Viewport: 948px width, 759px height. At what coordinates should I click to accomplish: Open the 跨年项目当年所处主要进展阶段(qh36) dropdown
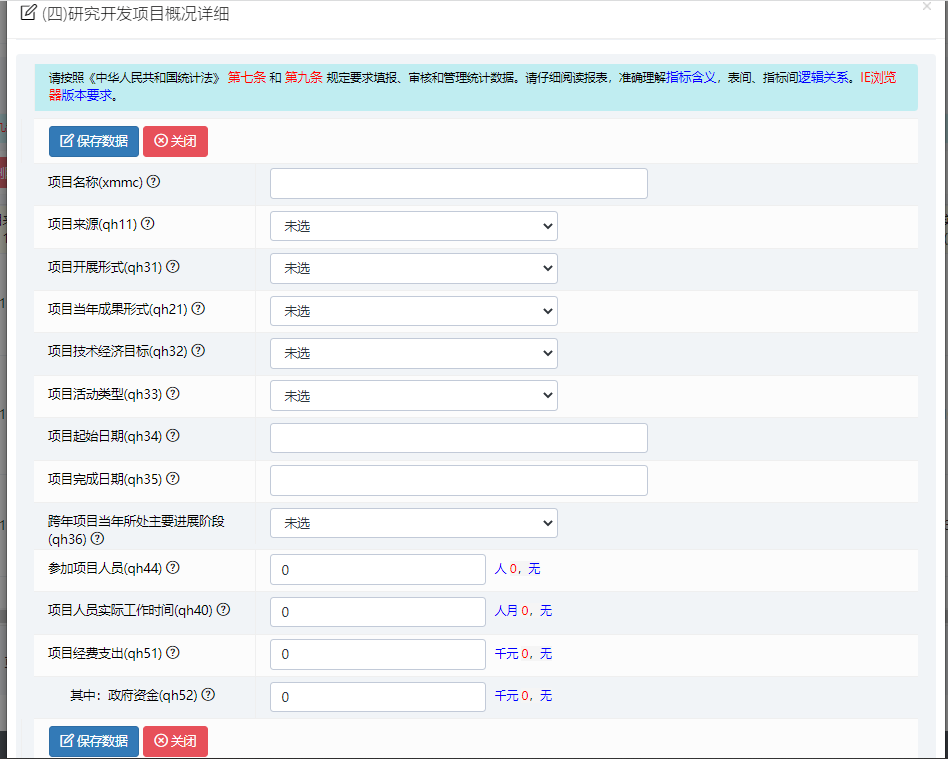coord(414,523)
